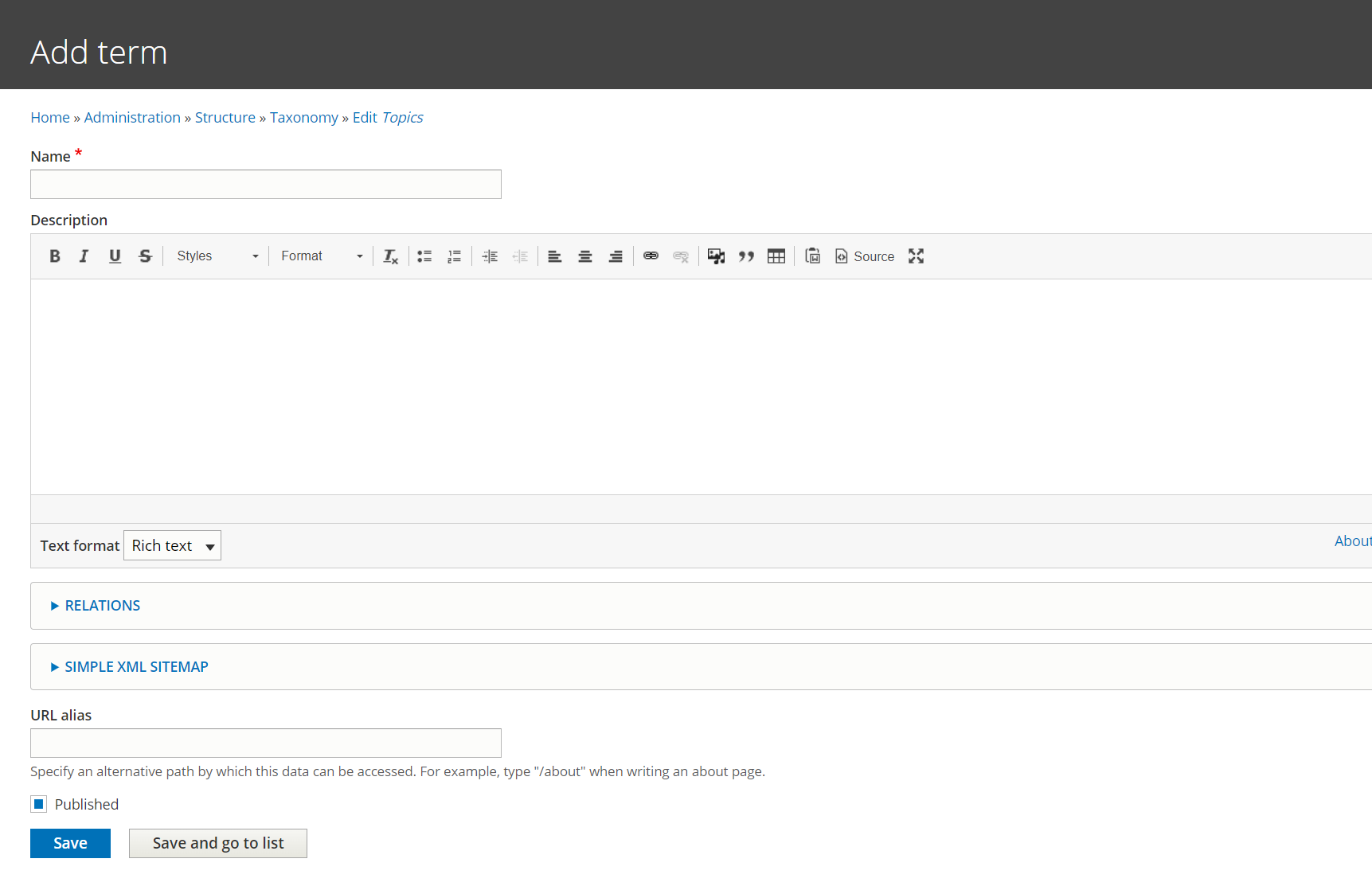Uncheck the Published checkbox
Screen dimensions: 1372x886
(x=39, y=804)
